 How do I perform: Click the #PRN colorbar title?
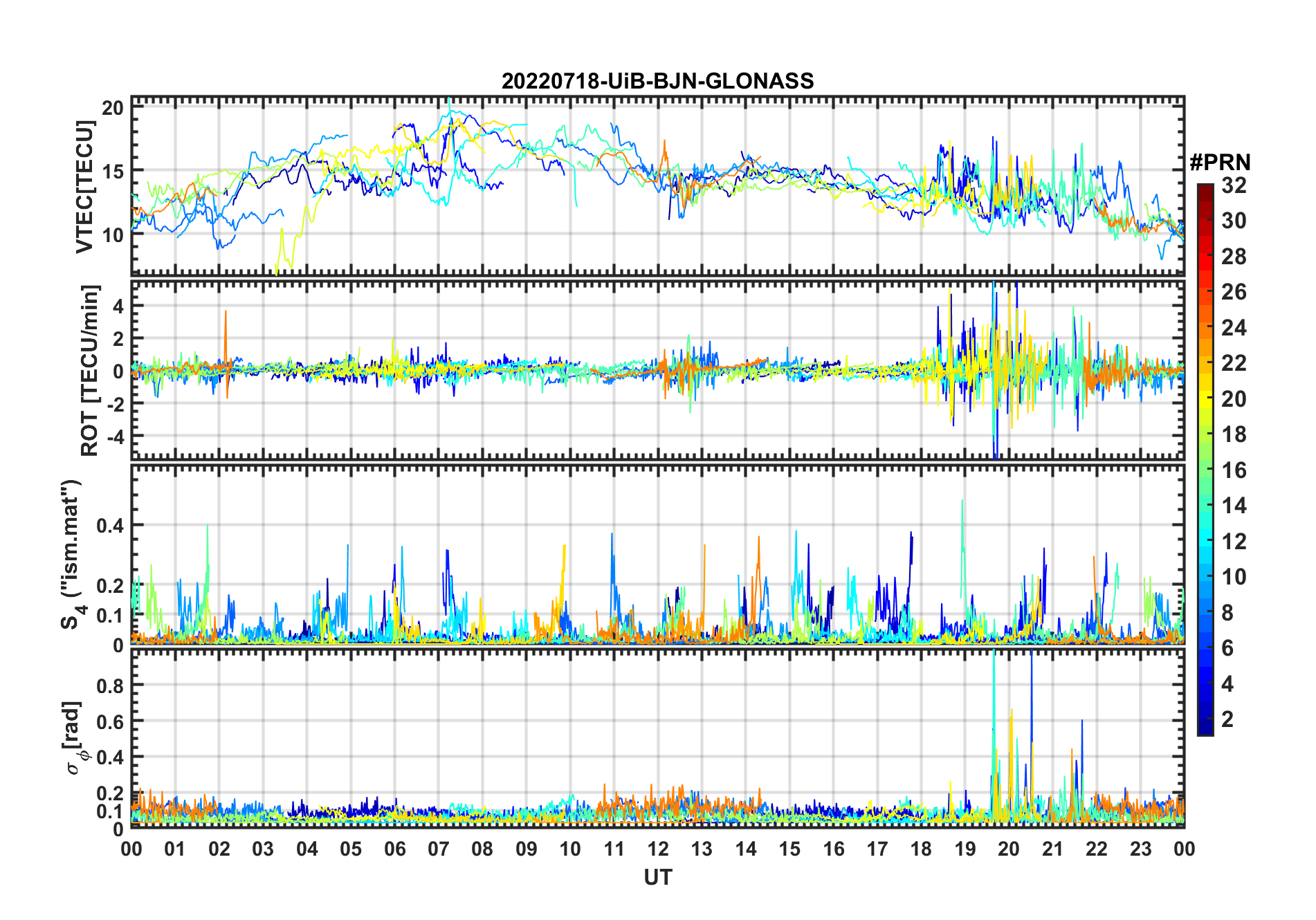coord(1221,163)
